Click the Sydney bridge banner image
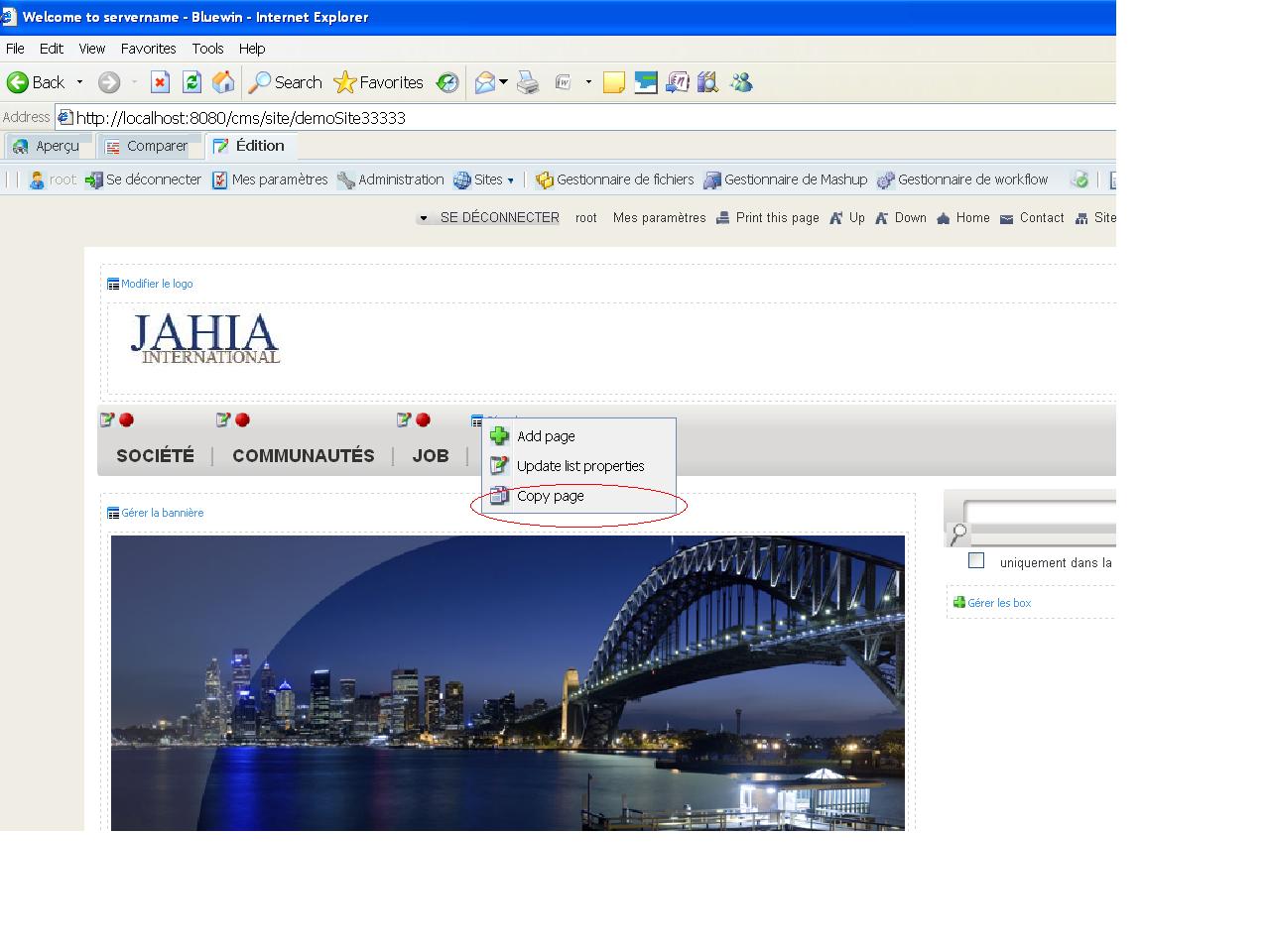Screen dimensions: 1270x952 click(x=508, y=683)
